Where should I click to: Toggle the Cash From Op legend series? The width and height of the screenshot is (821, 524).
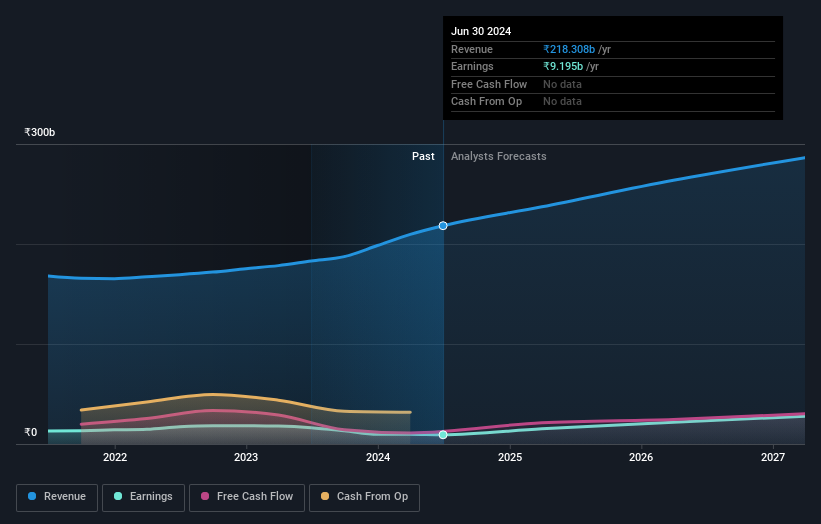[x=364, y=497]
